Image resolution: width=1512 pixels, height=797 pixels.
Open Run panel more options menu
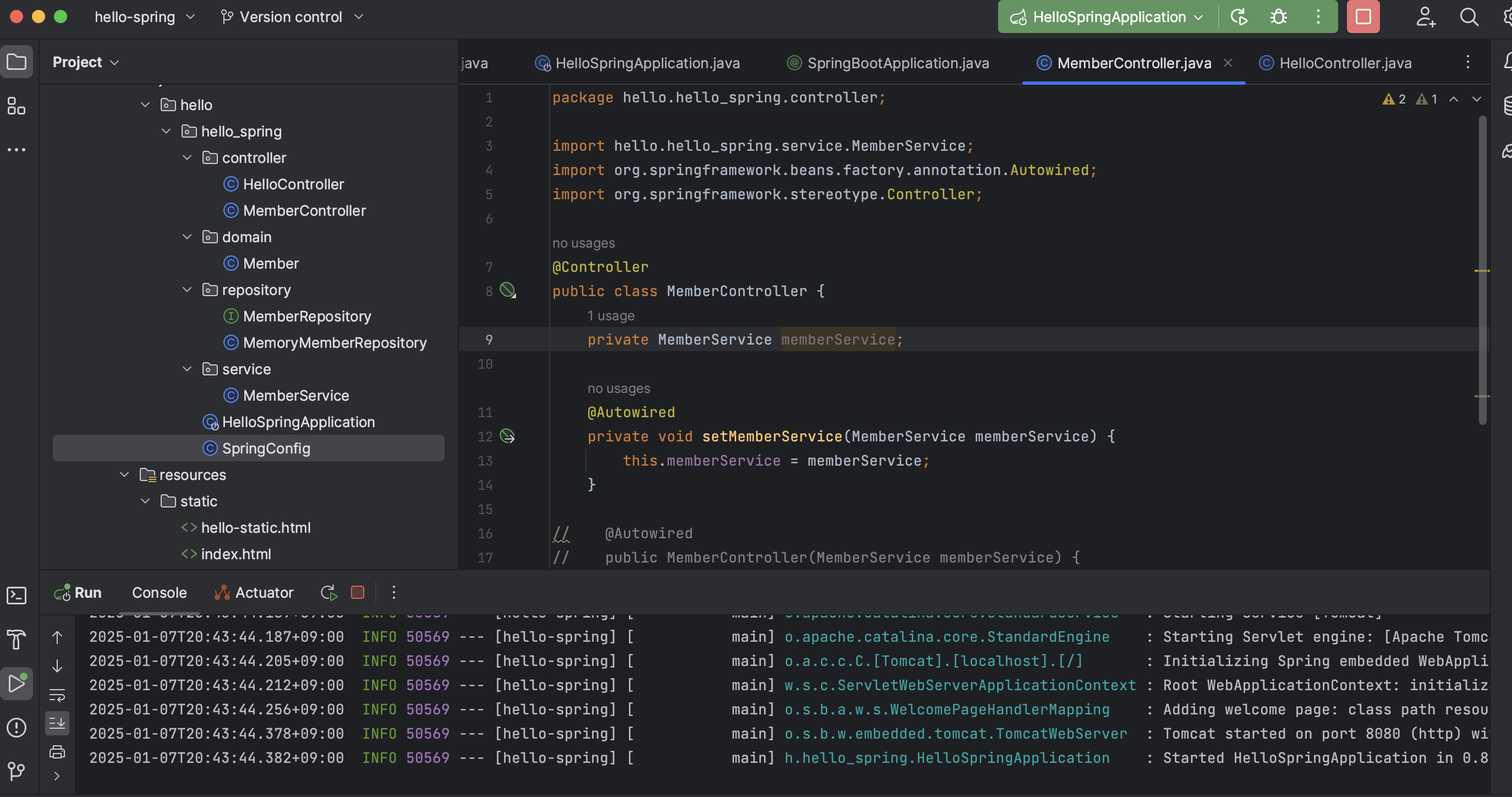(x=394, y=592)
